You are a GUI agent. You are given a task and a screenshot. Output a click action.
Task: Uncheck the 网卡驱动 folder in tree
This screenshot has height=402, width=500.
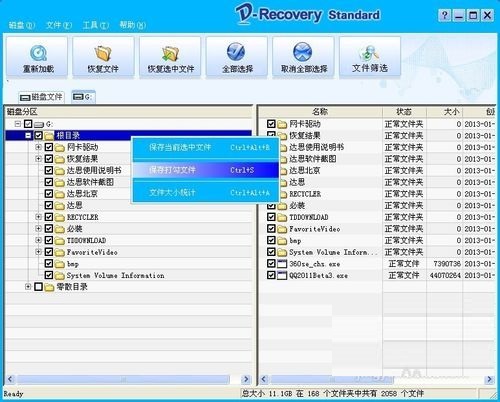49,147
